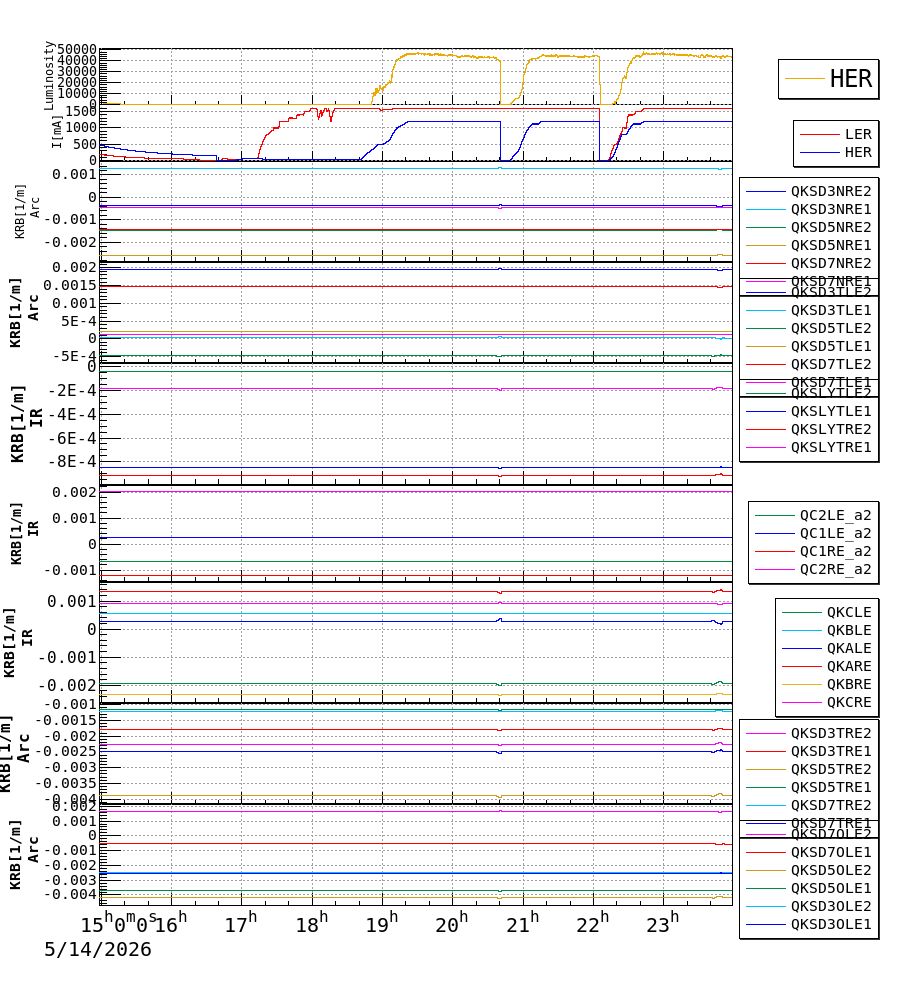Click QKSD7OLE1 legend label
Image resolution: width=900 pixels, height=984 pixels.
[x=831, y=853]
